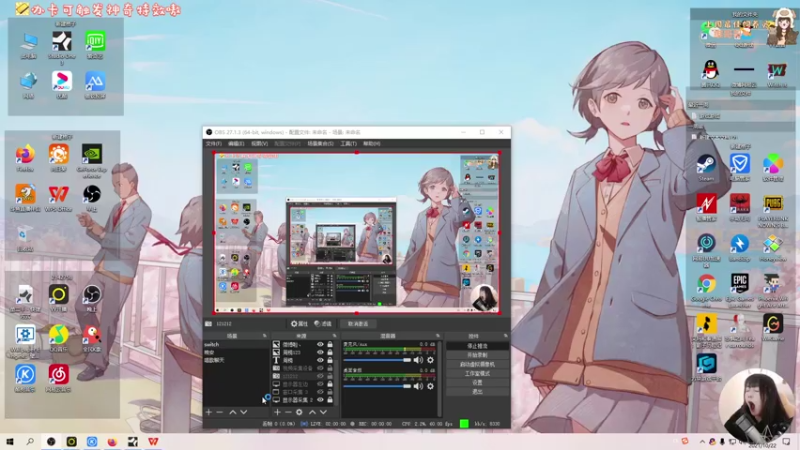Open the 帮助(H) menu in OBS

(371, 144)
